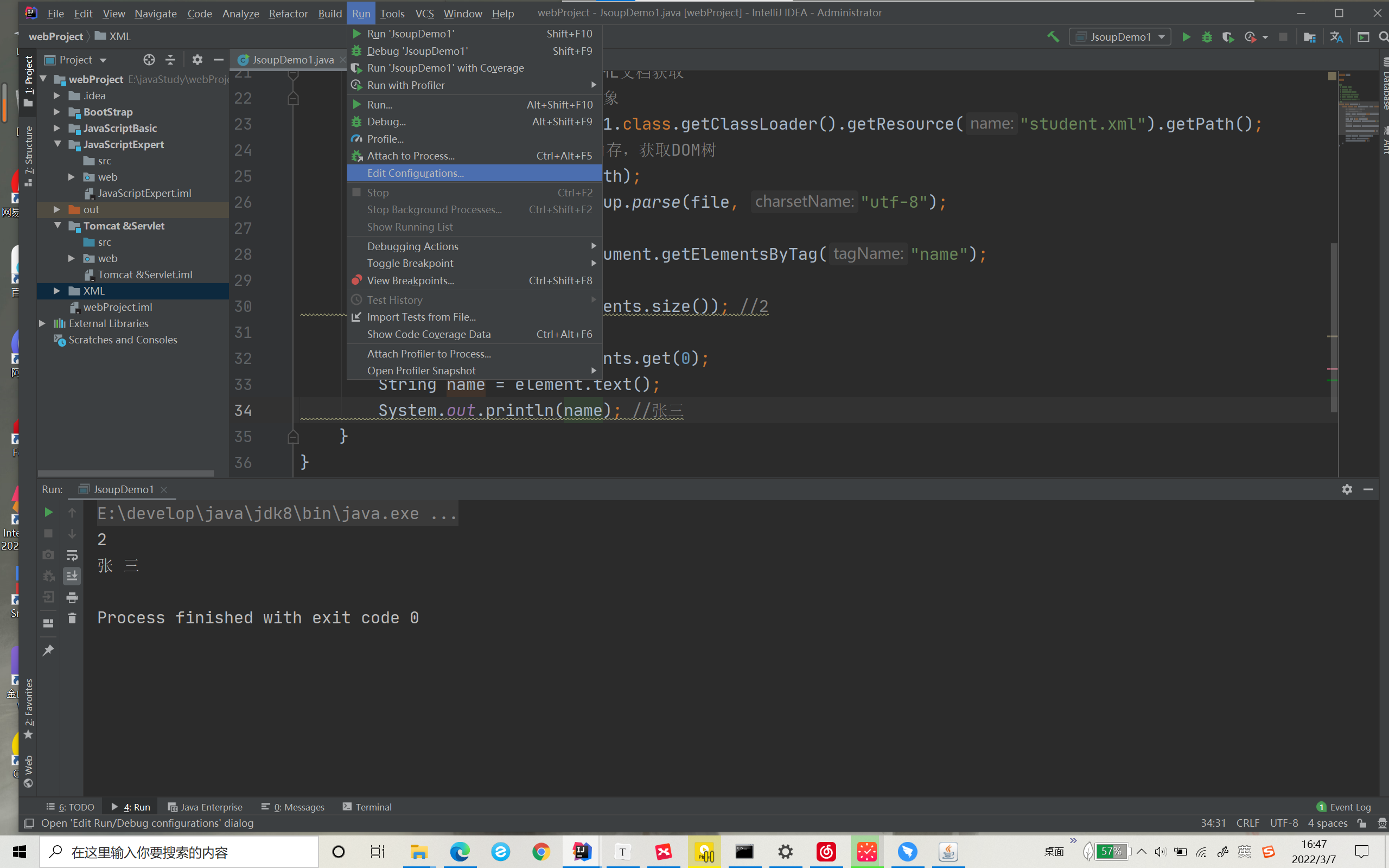Open the Structure side tab
Screen dimensions: 1389x868
pyautogui.click(x=28, y=156)
